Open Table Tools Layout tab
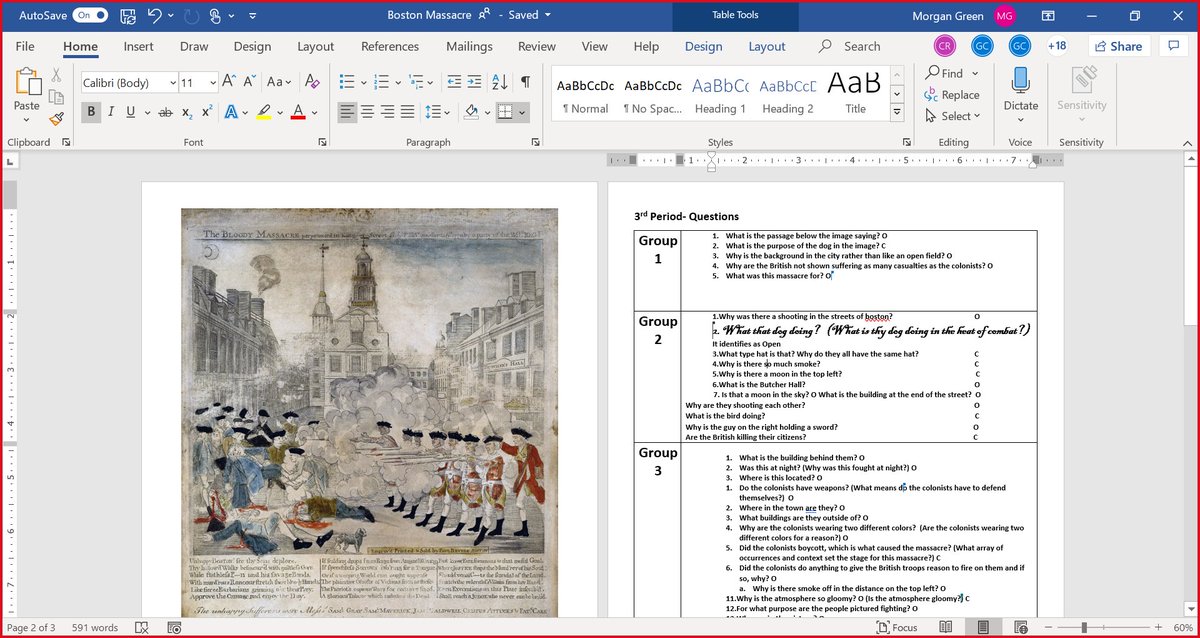The width and height of the screenshot is (1200, 638). pos(767,46)
